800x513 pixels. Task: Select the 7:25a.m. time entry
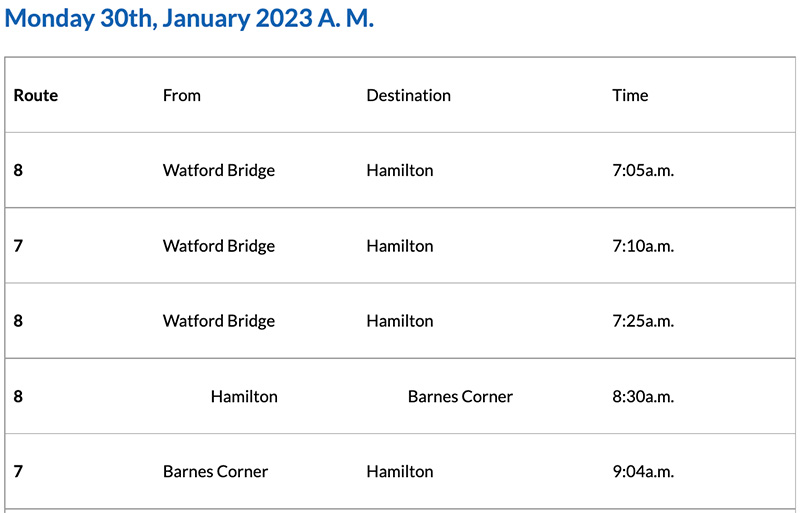[x=643, y=321]
